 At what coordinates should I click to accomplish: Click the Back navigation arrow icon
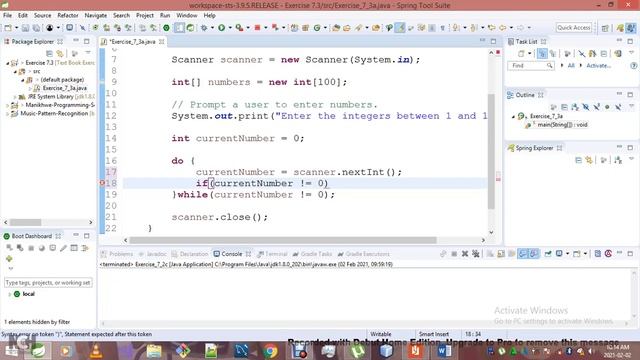(x=502, y=28)
